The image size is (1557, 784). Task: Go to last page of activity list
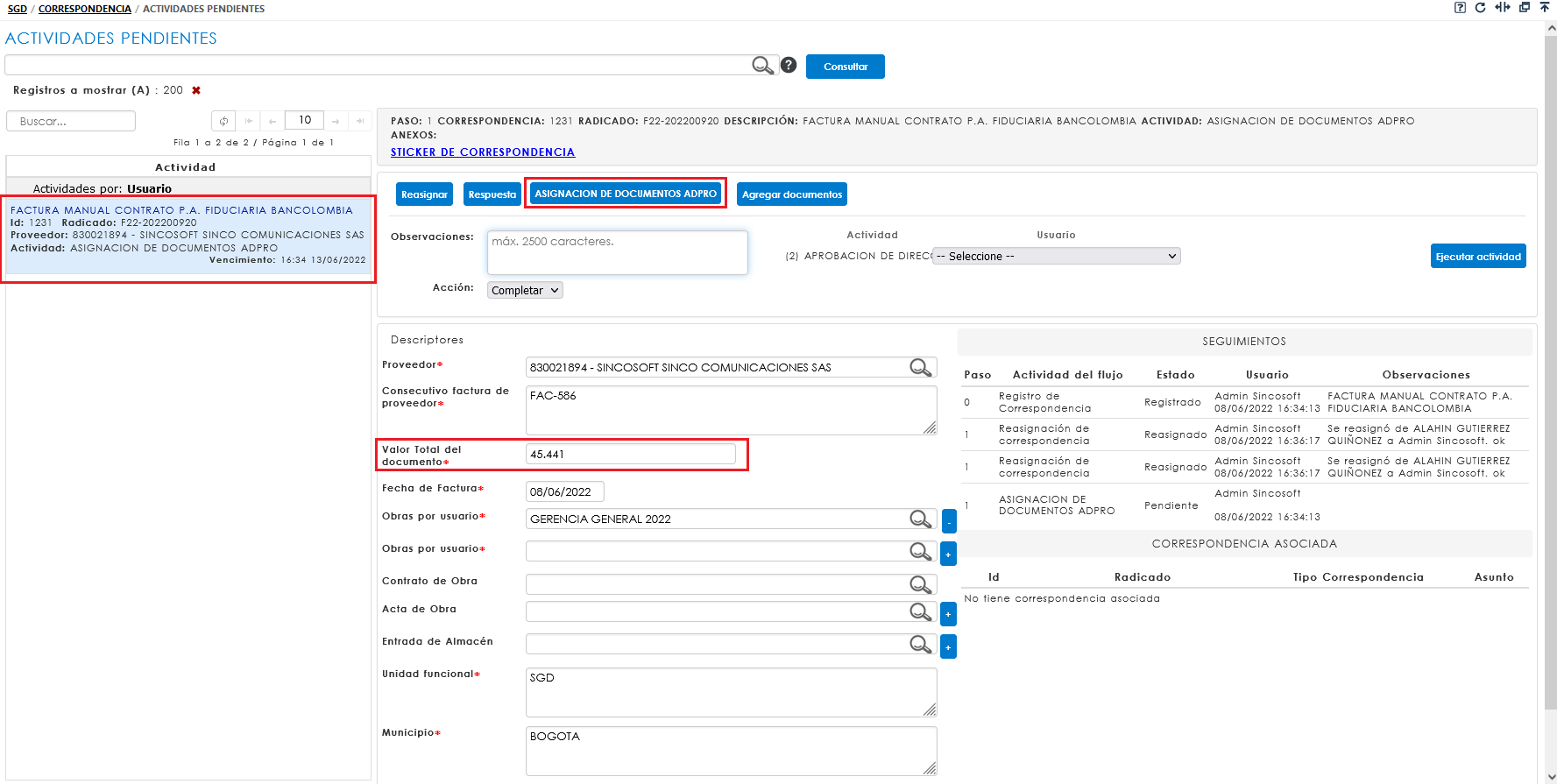359,121
